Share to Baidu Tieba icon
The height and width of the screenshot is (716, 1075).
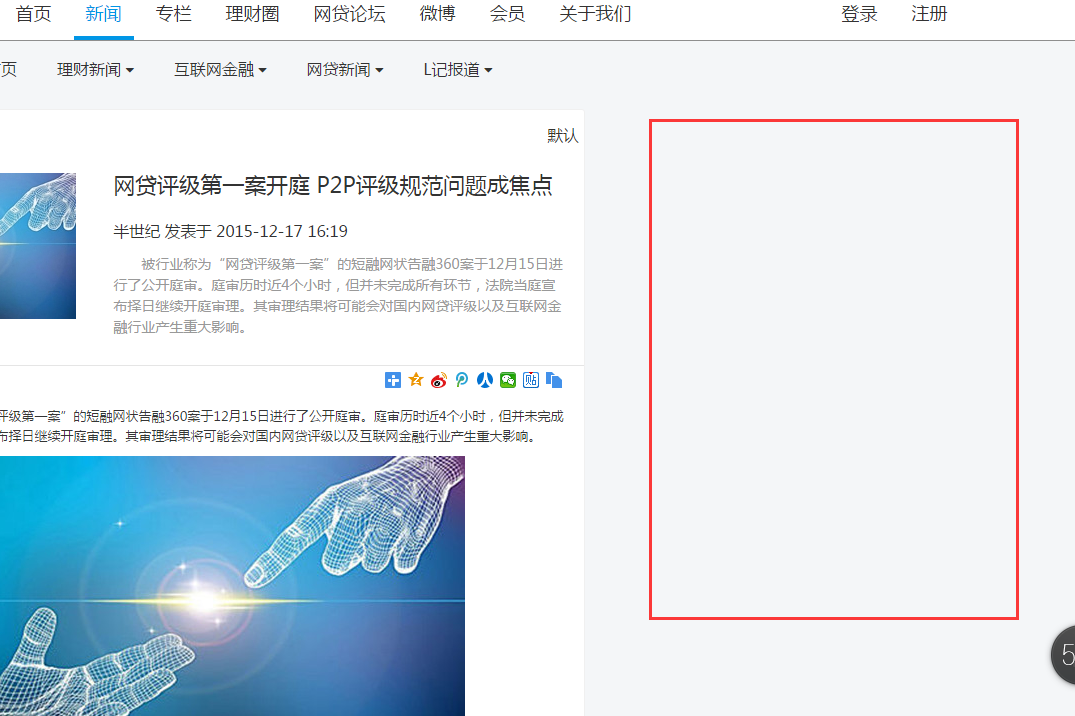pyautogui.click(x=531, y=380)
